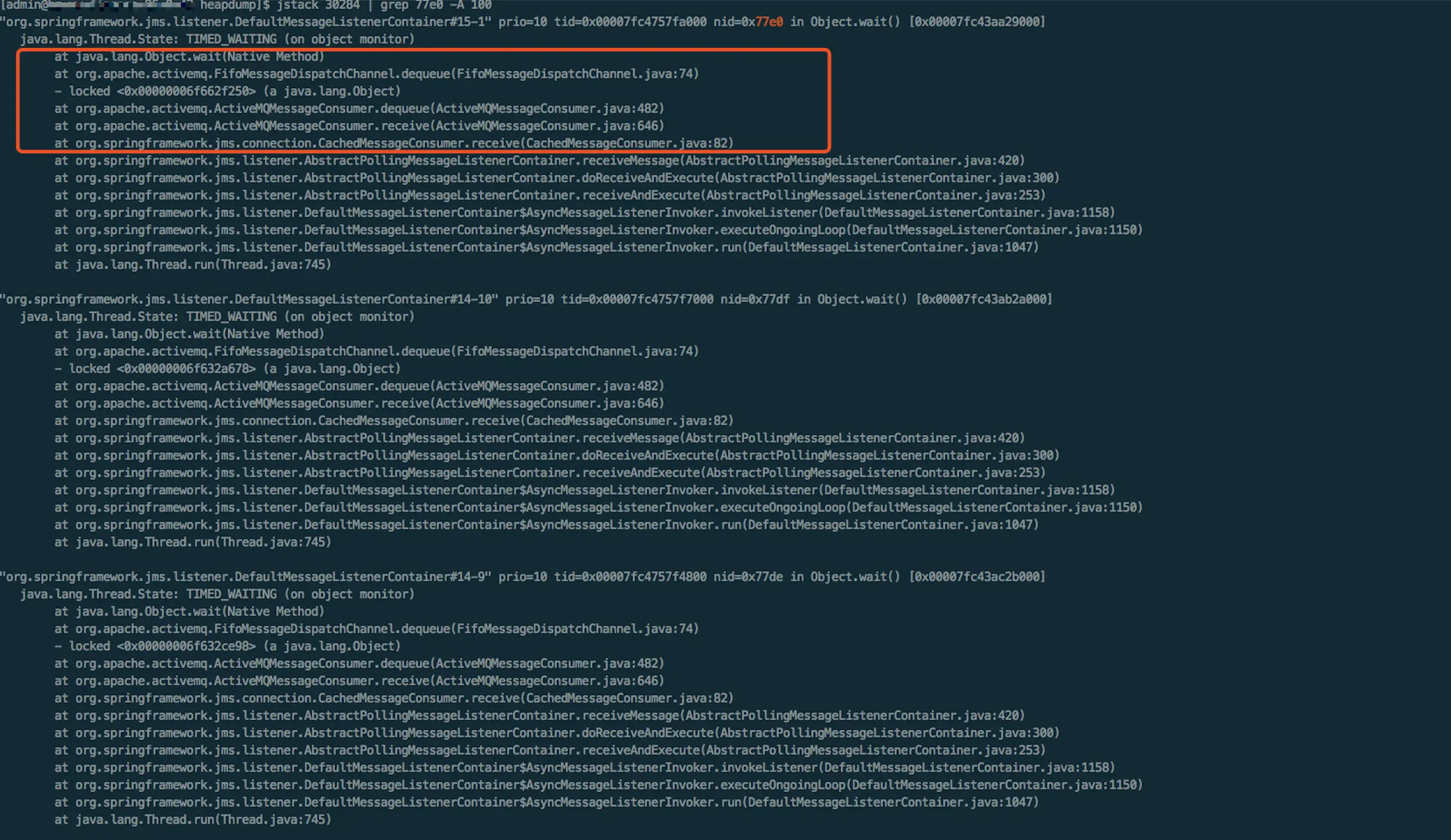1451x840 pixels.
Task: Click stack address [0x00007fc43ac2b000]
Action: click(x=977, y=577)
